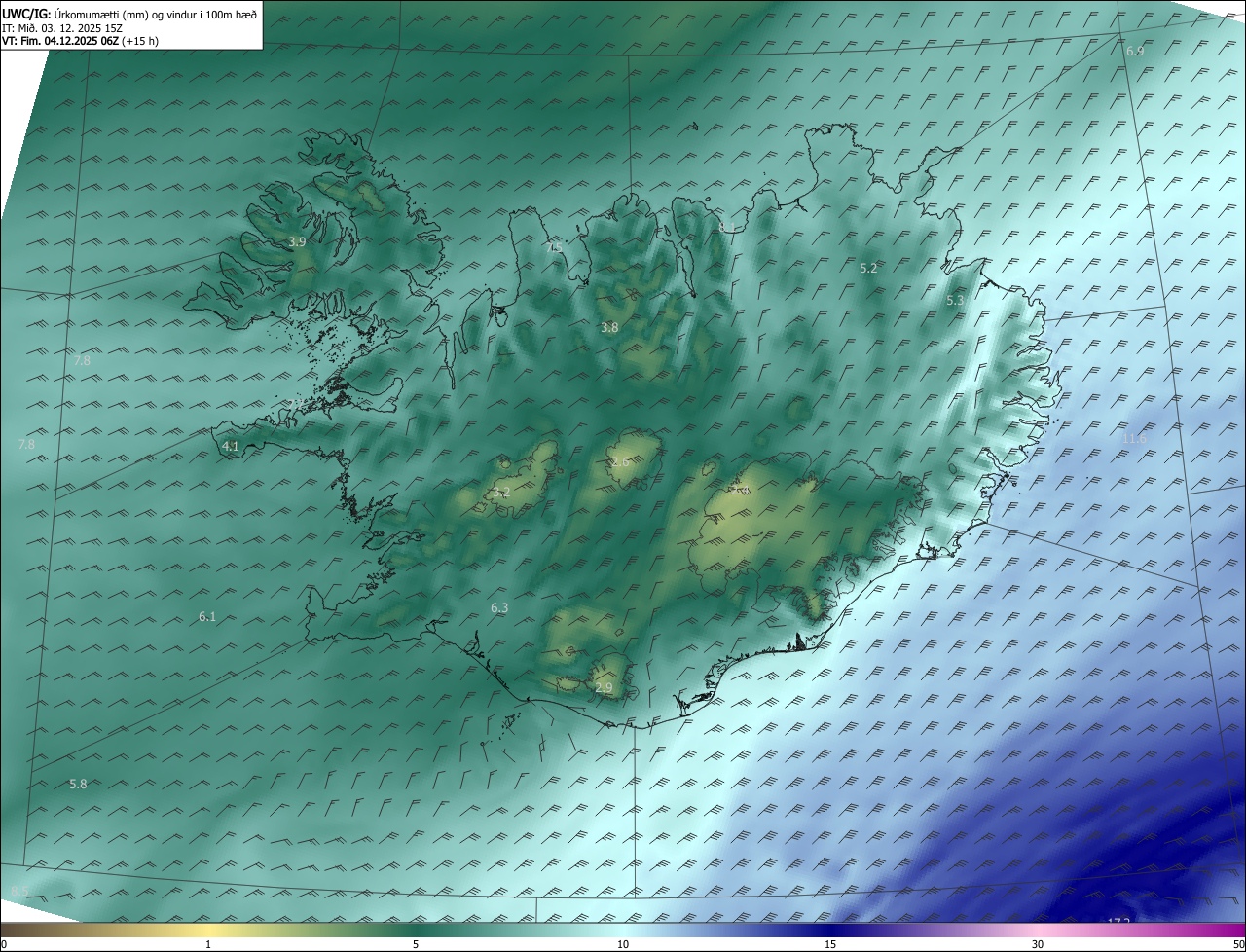Screen dimensions: 1246x952
Task: Click the 5.3 value label
Action: tap(955, 301)
